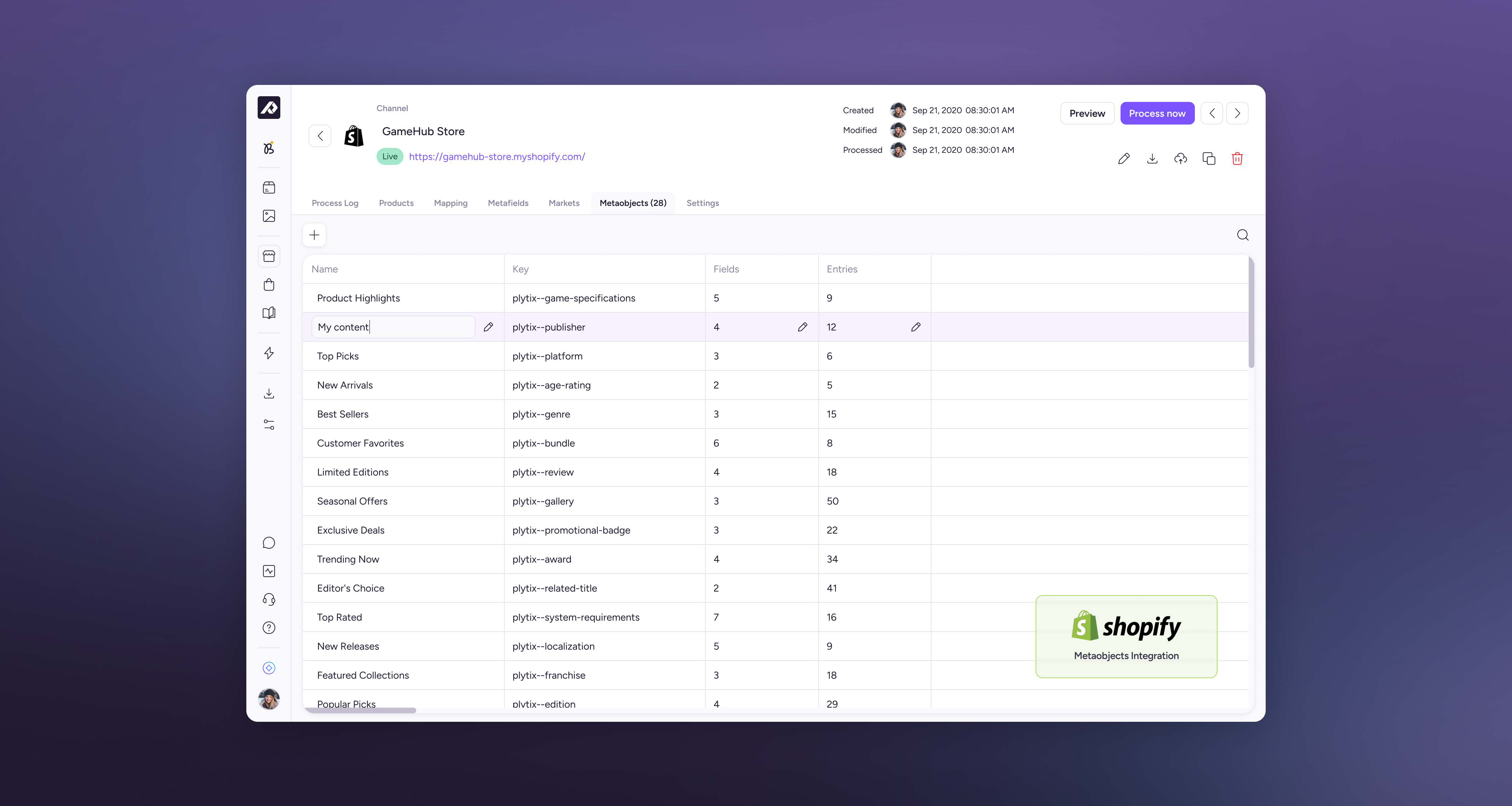This screenshot has height=806, width=1512.
Task: Click pencil icon next to My content name
Action: [x=488, y=327]
